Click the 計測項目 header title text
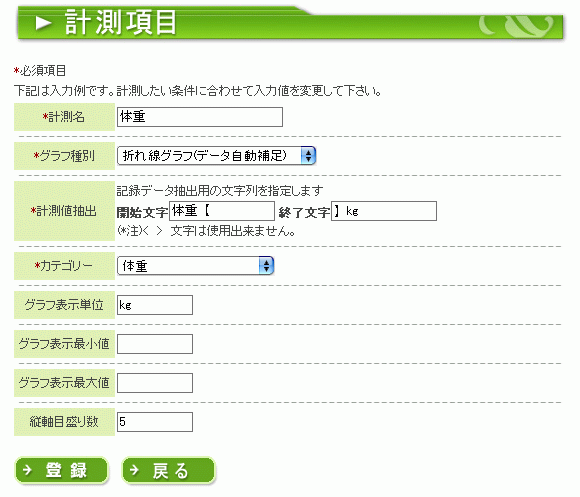Screen dimensions: 580x497 click(121, 23)
